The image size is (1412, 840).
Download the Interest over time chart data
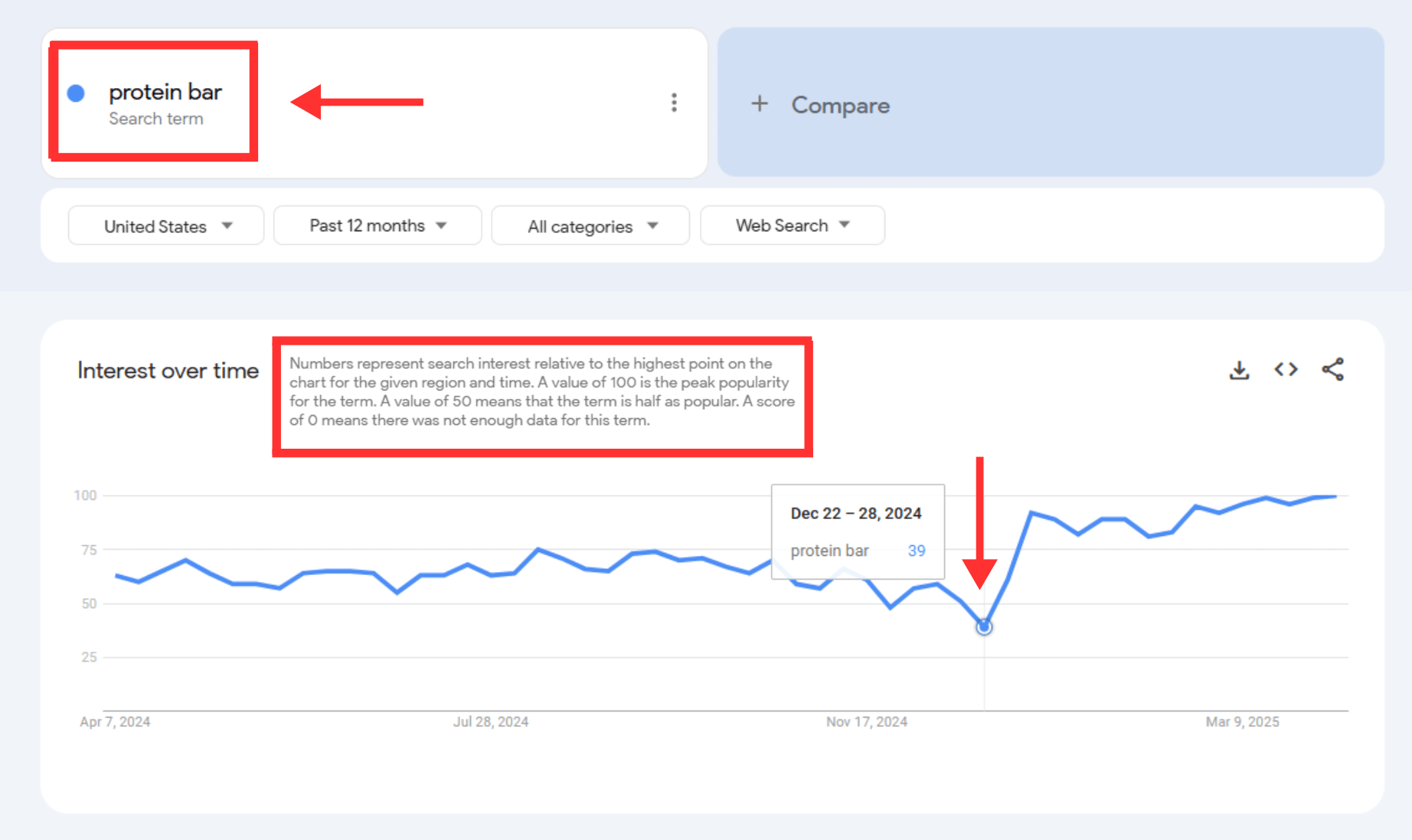click(1239, 371)
